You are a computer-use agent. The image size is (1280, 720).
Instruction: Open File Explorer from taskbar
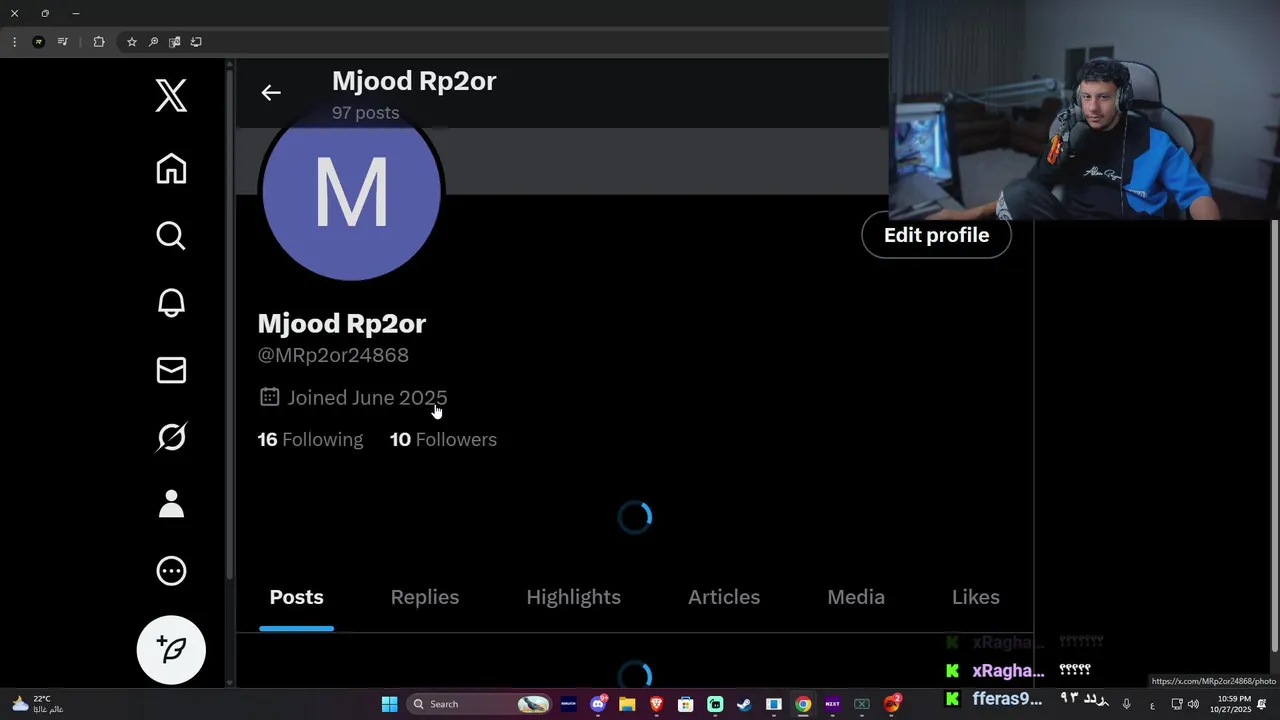(627, 704)
